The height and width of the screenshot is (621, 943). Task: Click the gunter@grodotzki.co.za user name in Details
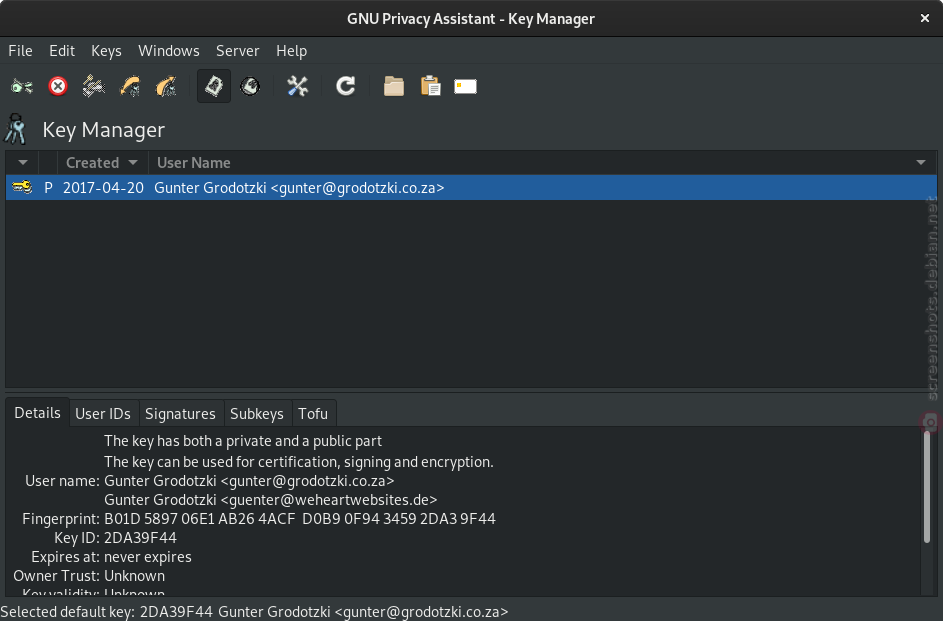point(249,481)
